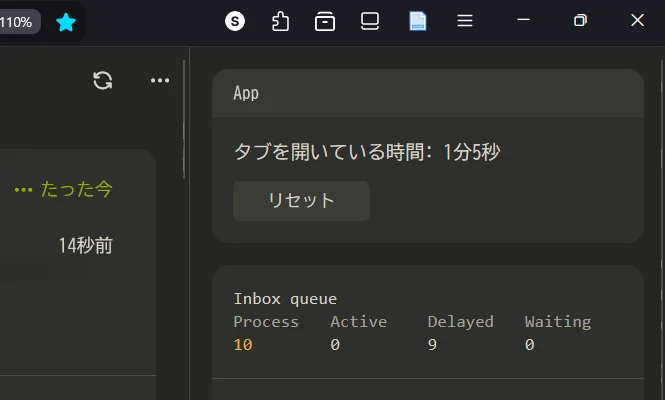Click the Inbox queue title
665x400 pixels.
pos(285,298)
